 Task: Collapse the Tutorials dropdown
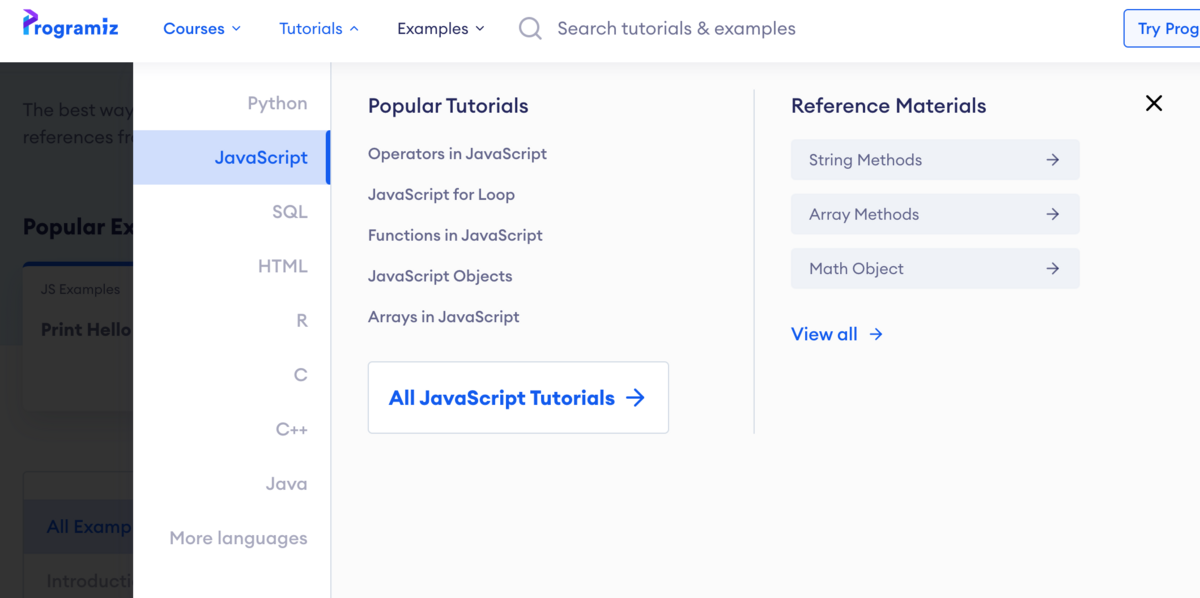pos(318,29)
